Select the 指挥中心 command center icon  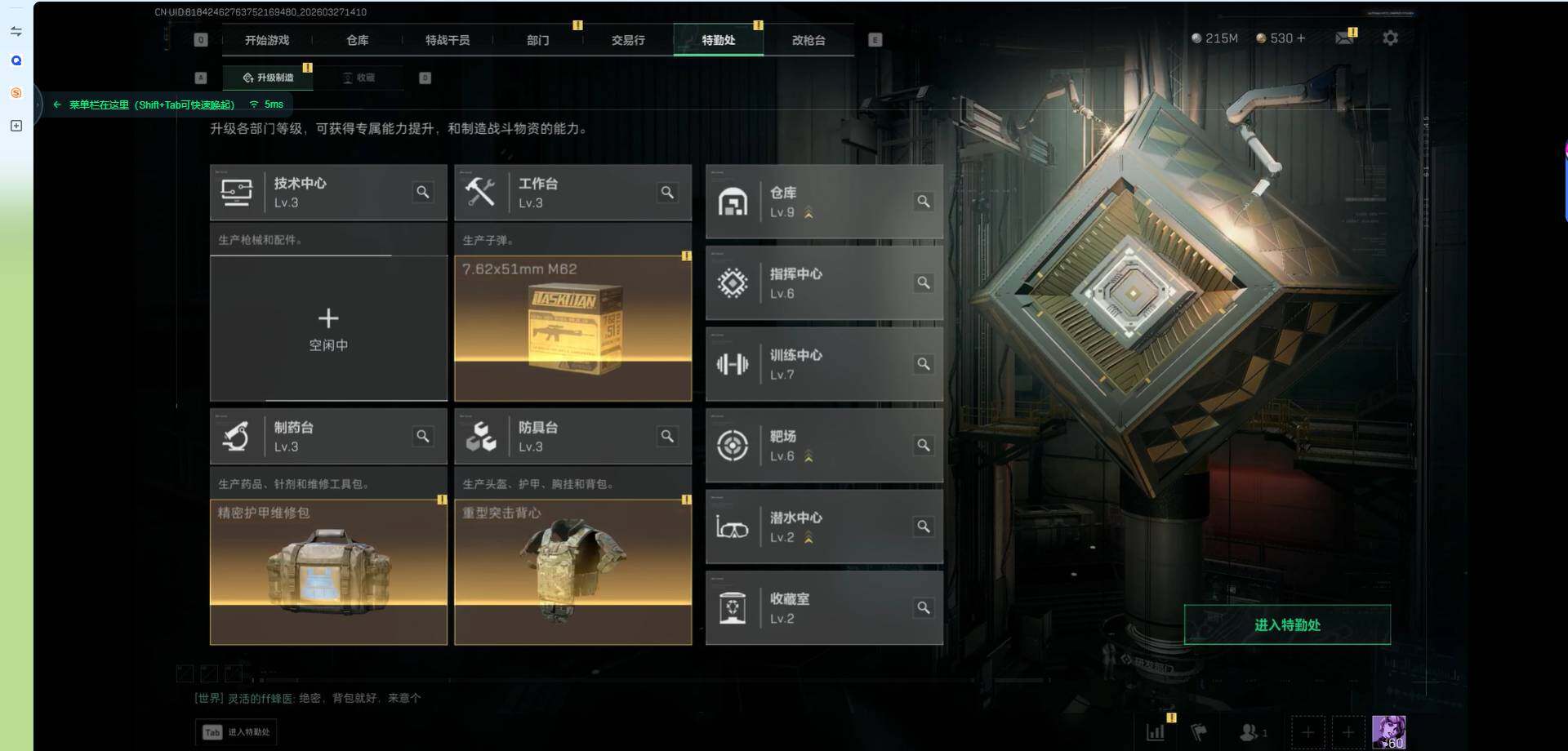[733, 283]
